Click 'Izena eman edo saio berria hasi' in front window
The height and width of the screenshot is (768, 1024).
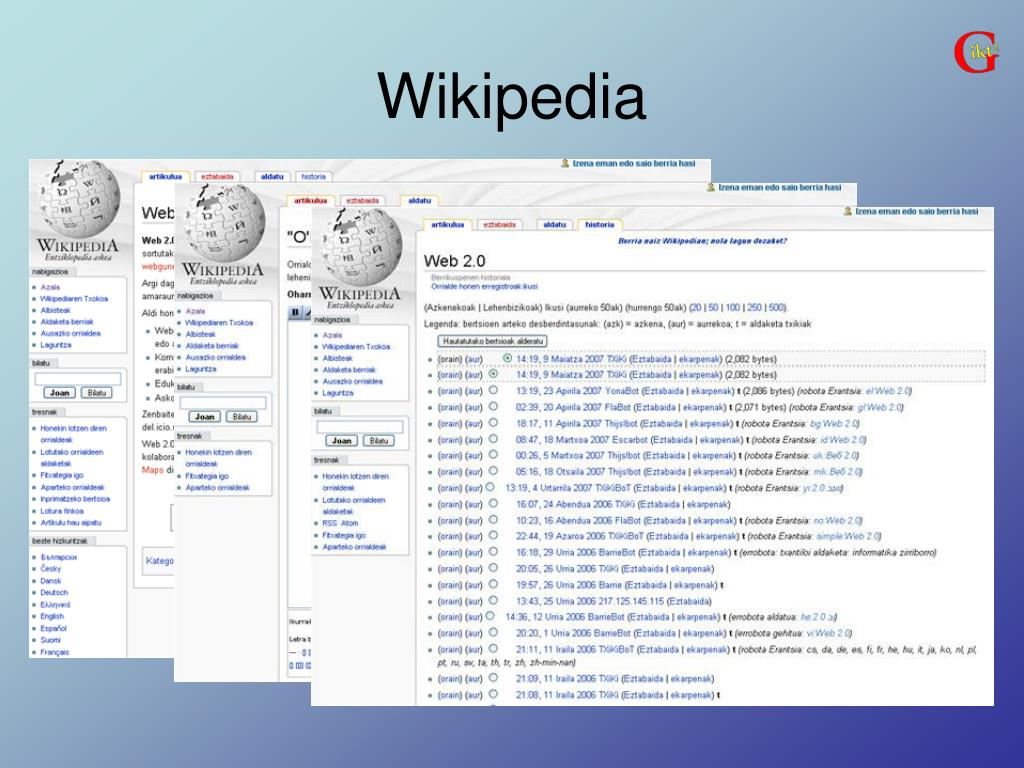[x=917, y=212]
